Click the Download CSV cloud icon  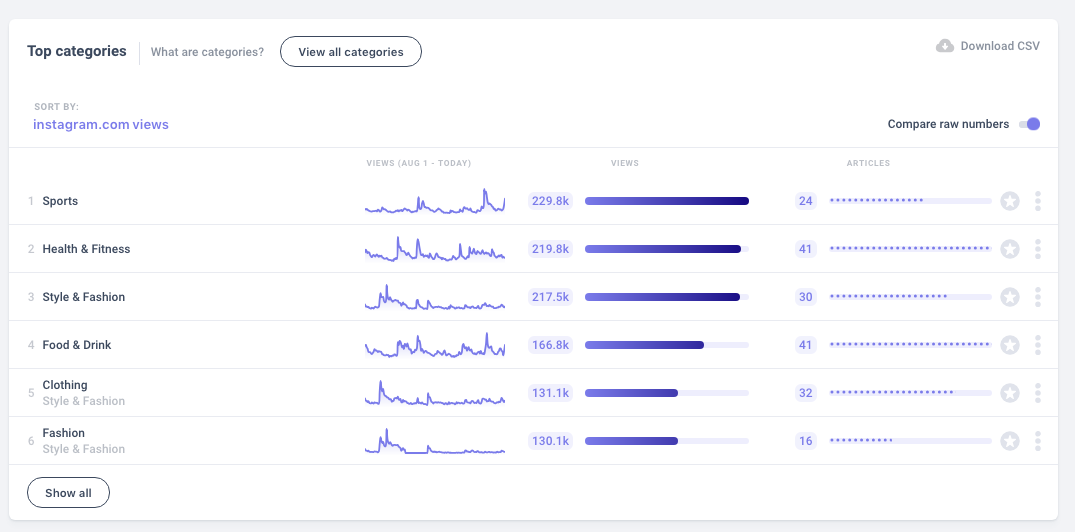coord(944,46)
